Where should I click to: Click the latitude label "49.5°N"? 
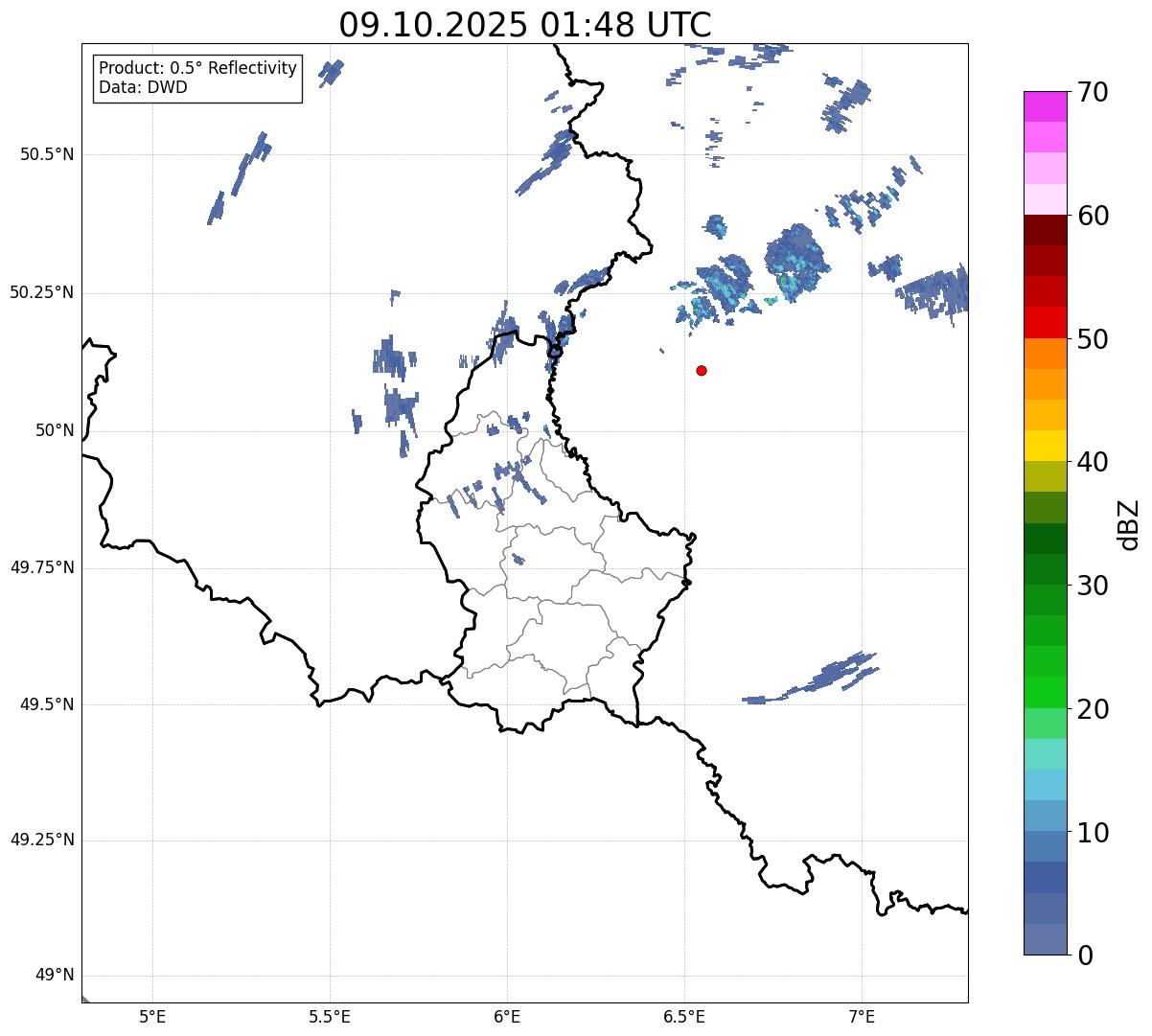47,704
